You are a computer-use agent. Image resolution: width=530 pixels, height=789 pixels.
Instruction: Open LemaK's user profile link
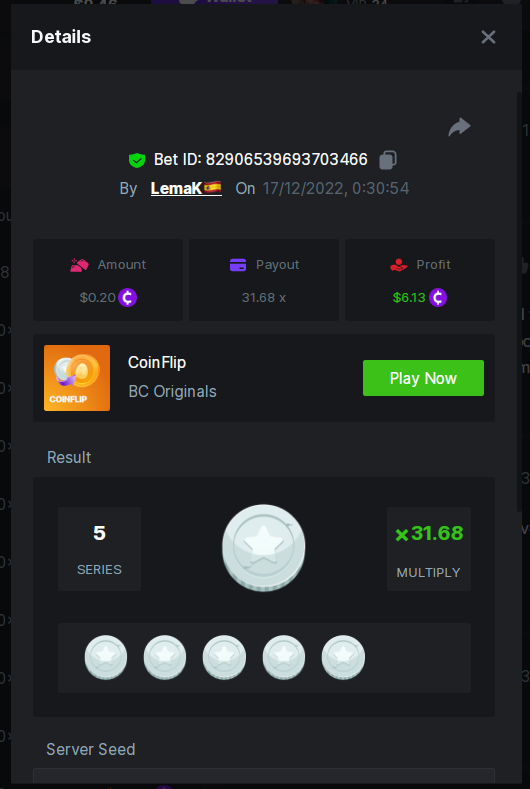pyautogui.click(x=186, y=188)
